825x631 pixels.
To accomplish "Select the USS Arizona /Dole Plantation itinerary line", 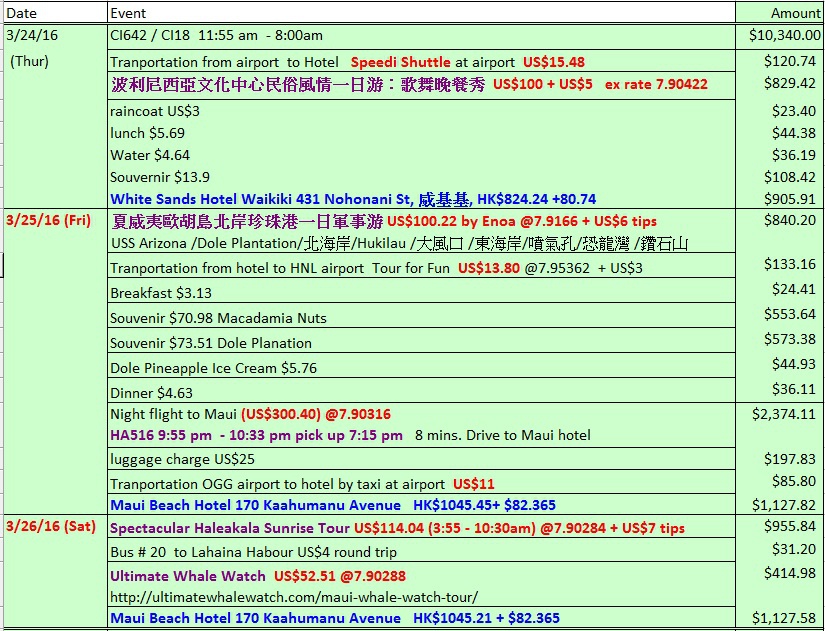I will [399, 244].
